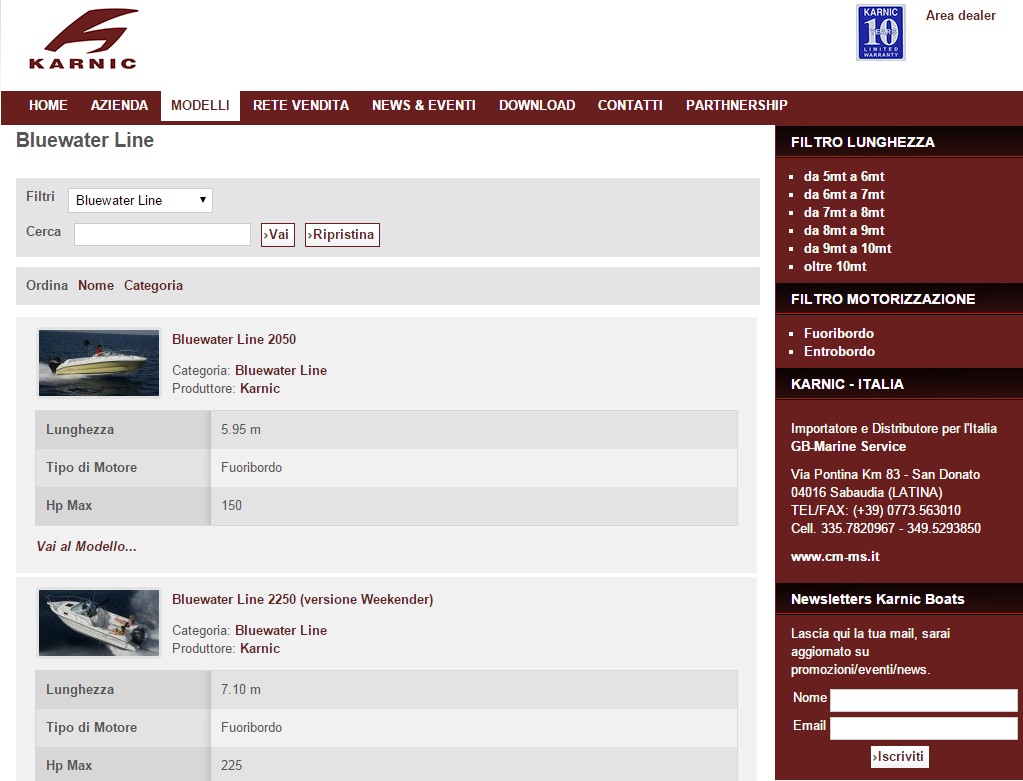Open the AZIENDA menu
1023x781 pixels.
119,106
